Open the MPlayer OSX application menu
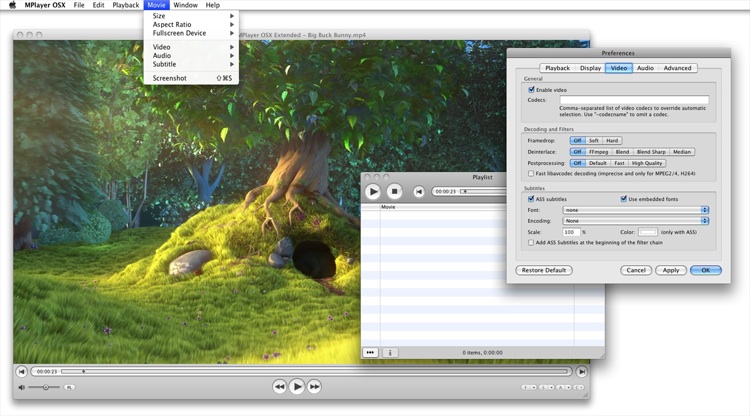Image resolution: width=750 pixels, height=416 pixels. [x=45, y=5]
